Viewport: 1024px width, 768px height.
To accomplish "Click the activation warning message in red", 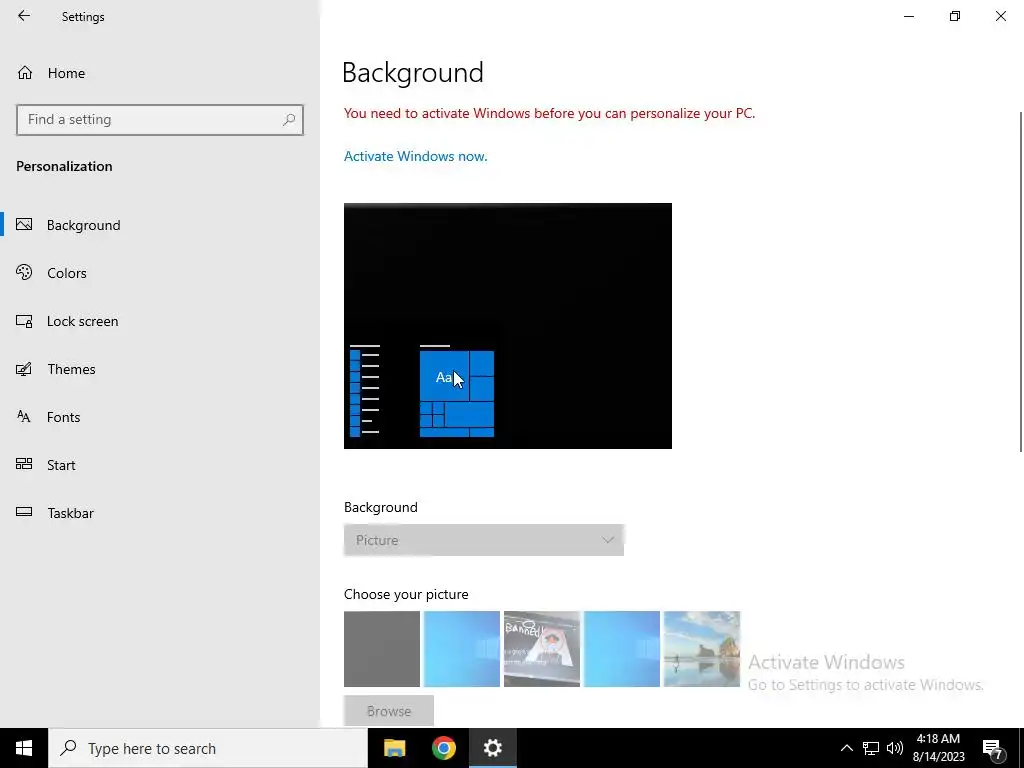I will [549, 113].
